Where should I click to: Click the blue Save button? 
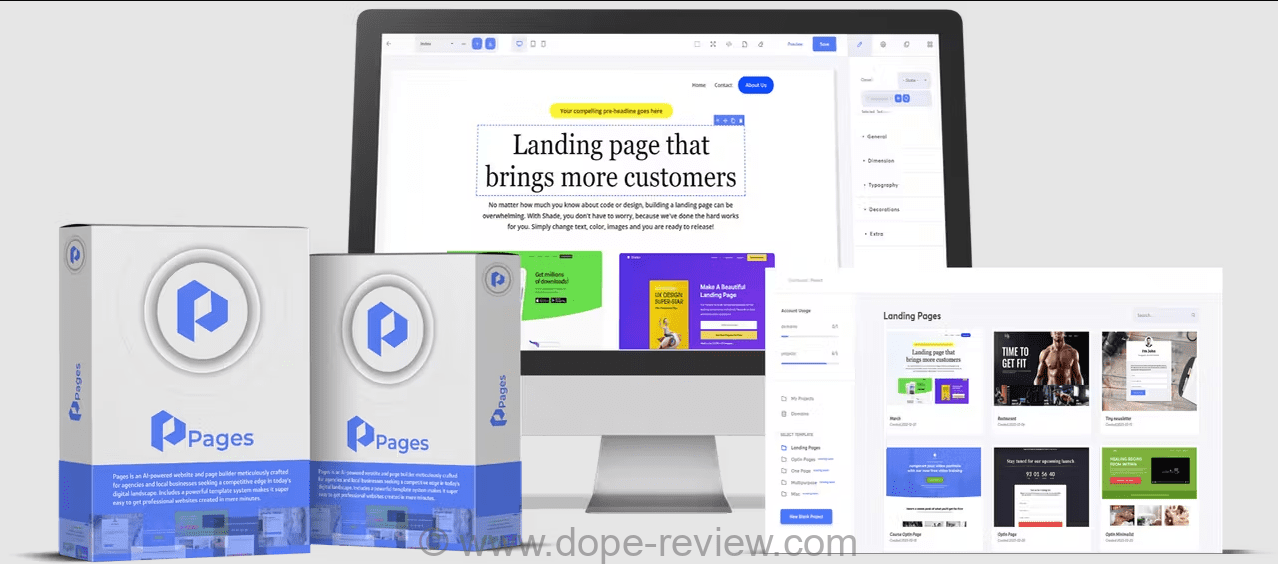pos(824,44)
